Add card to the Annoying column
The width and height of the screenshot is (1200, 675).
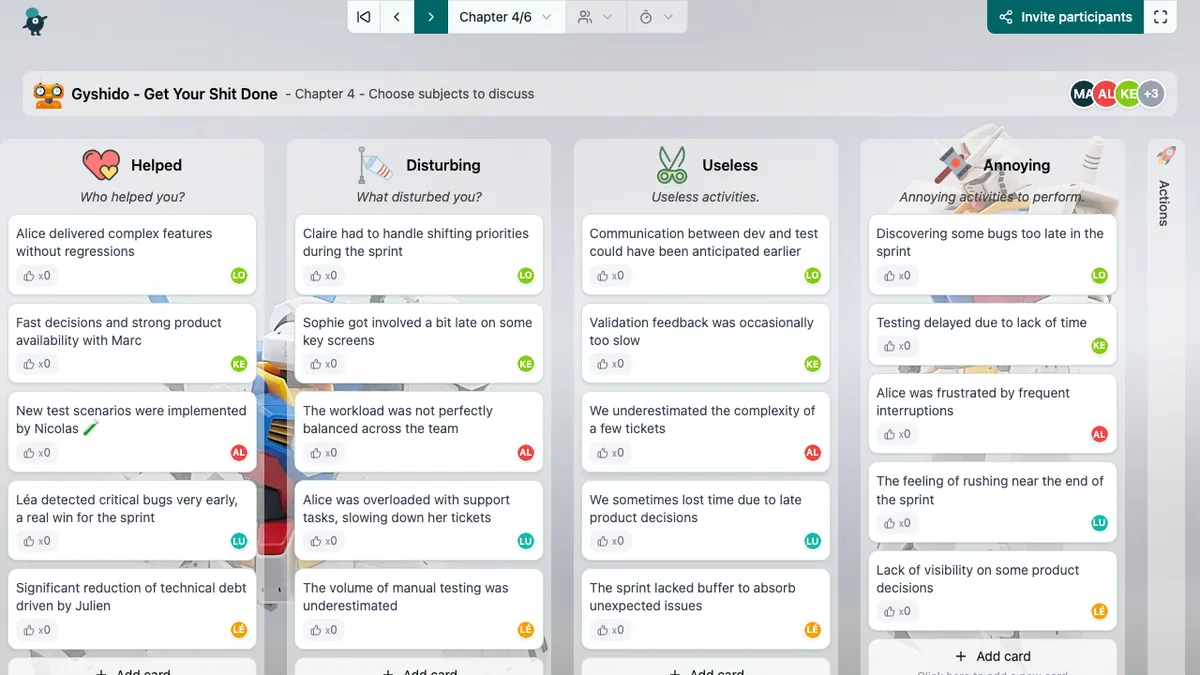pos(992,656)
